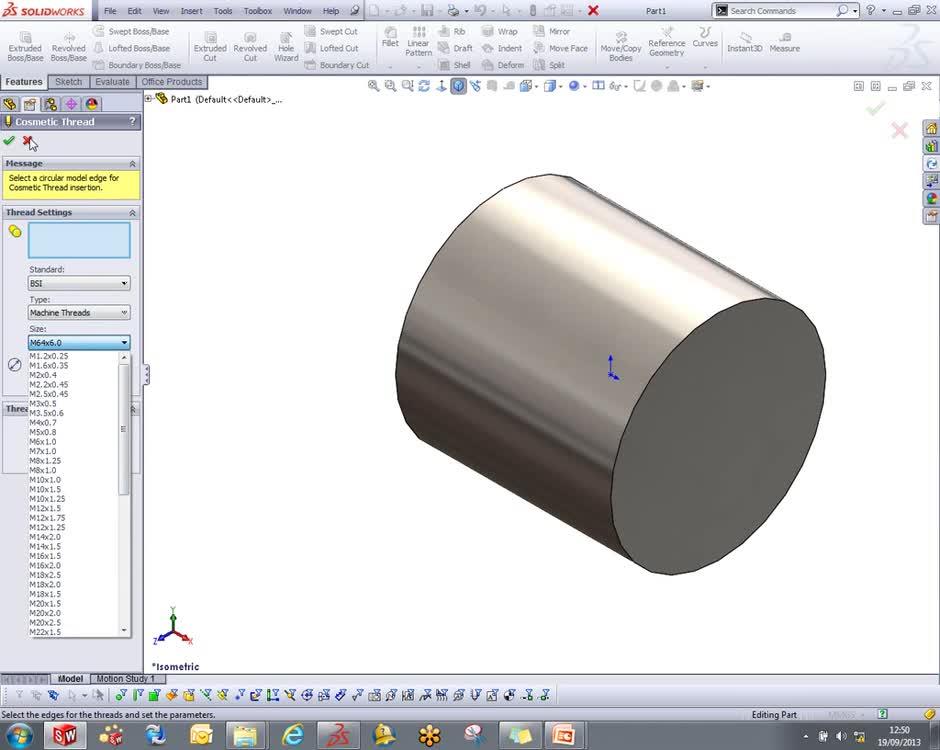940x750 pixels.
Task: Switch to Motion Study 1 tab
Action: (125, 679)
